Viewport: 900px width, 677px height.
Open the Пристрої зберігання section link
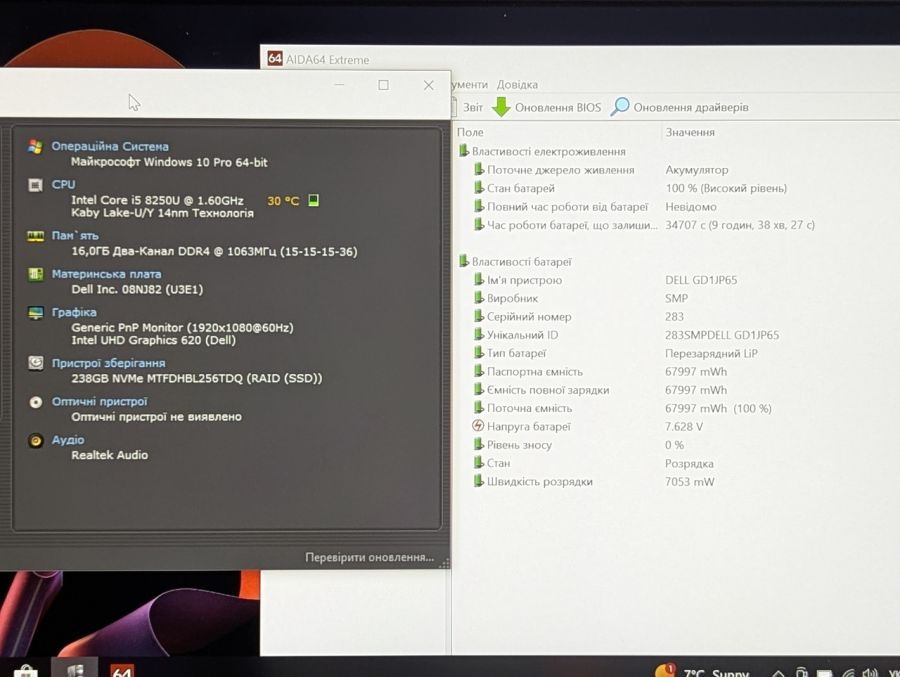(x=108, y=363)
